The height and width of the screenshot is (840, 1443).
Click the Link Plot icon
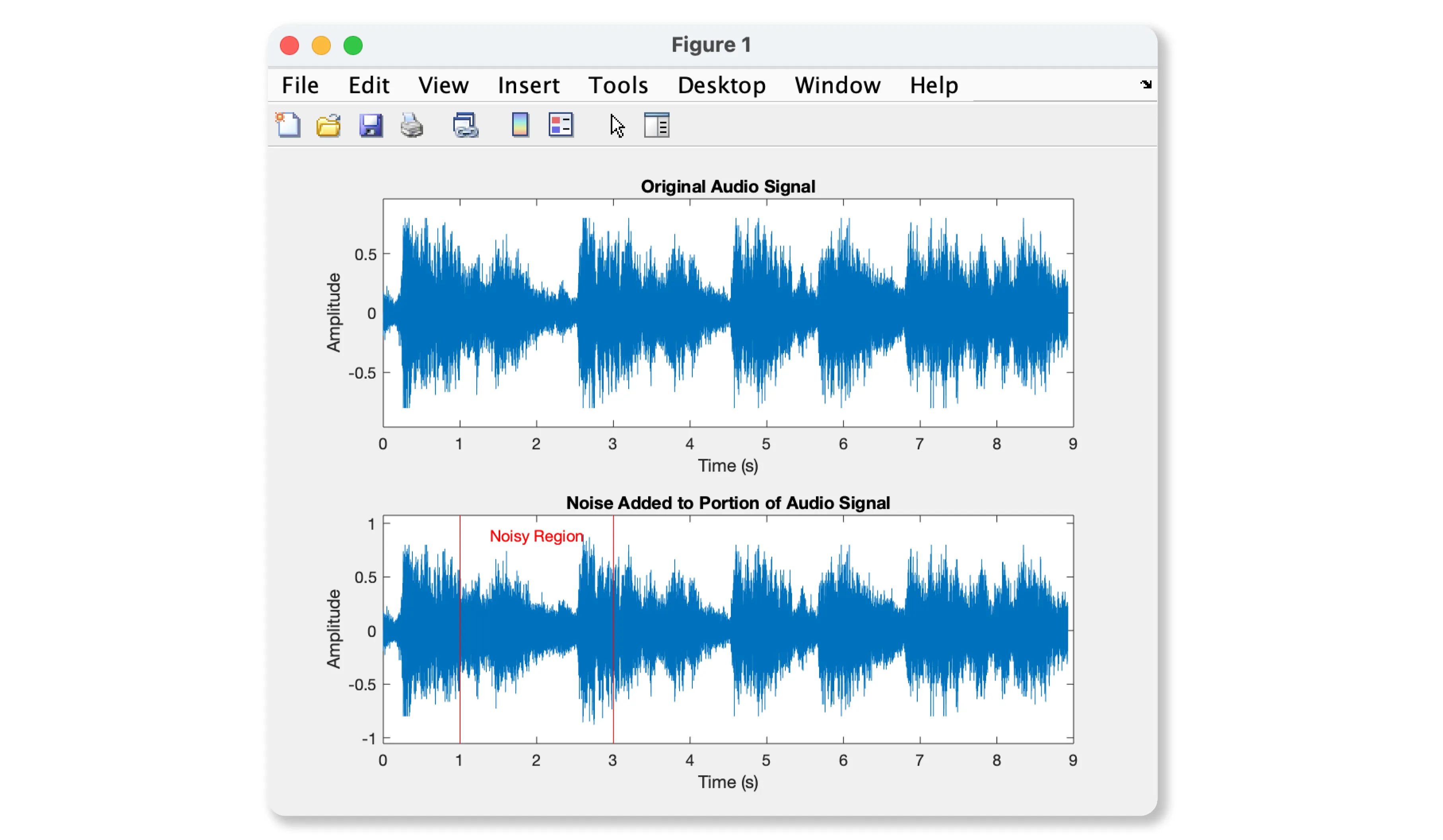[465, 125]
